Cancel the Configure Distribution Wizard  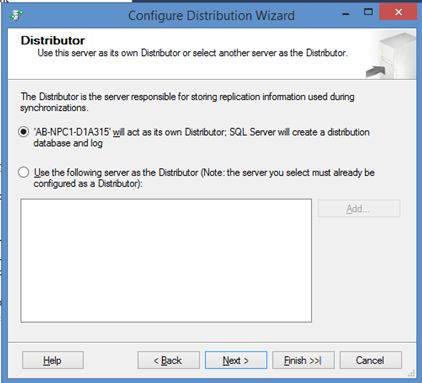(x=370, y=360)
